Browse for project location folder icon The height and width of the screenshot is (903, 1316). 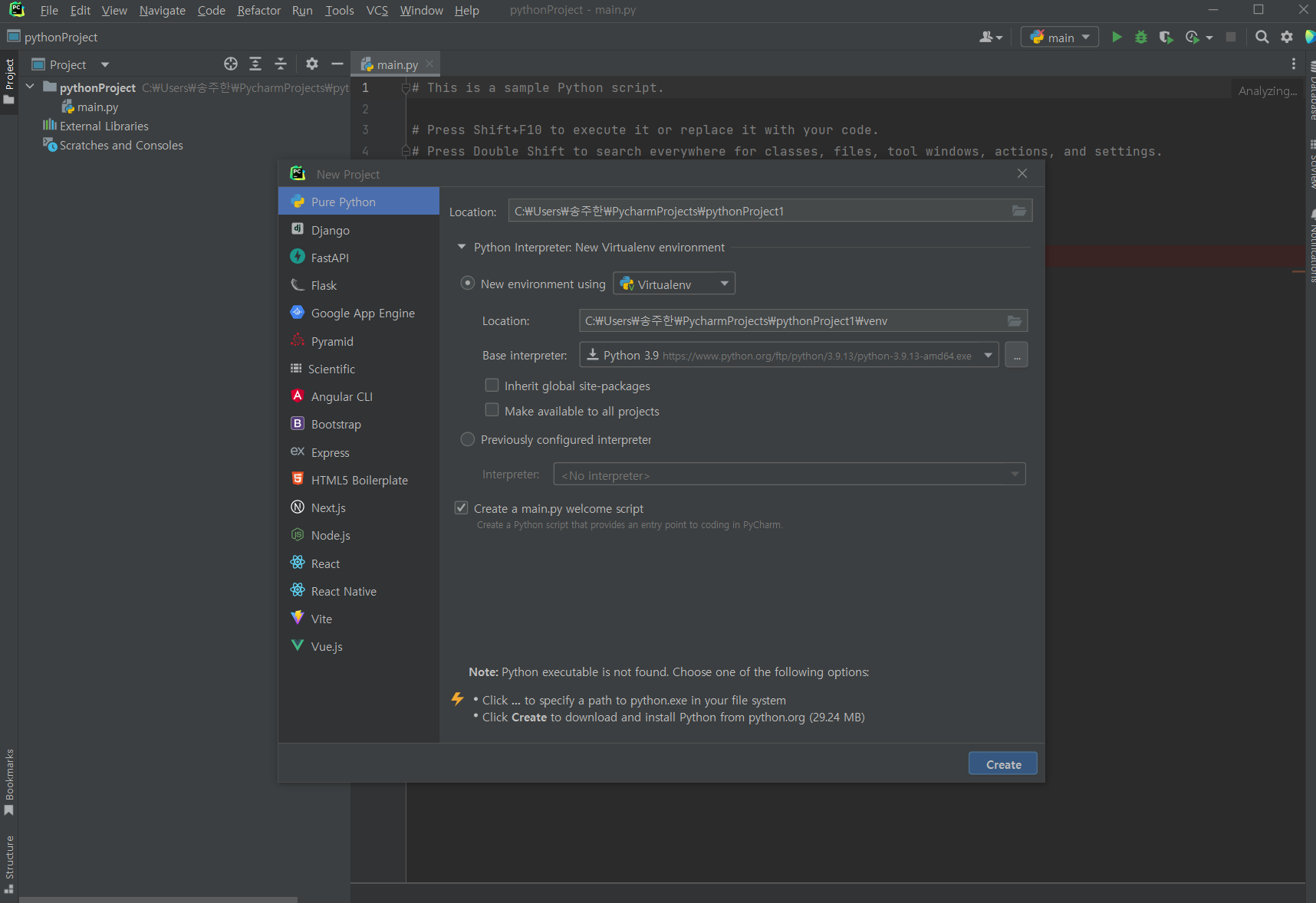[1019, 211]
